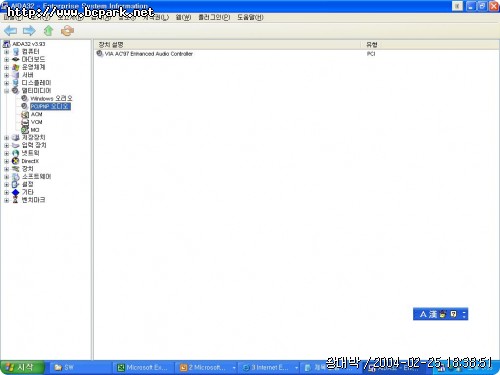Select the 멀티미디어 speaker icon in tree

point(16,91)
